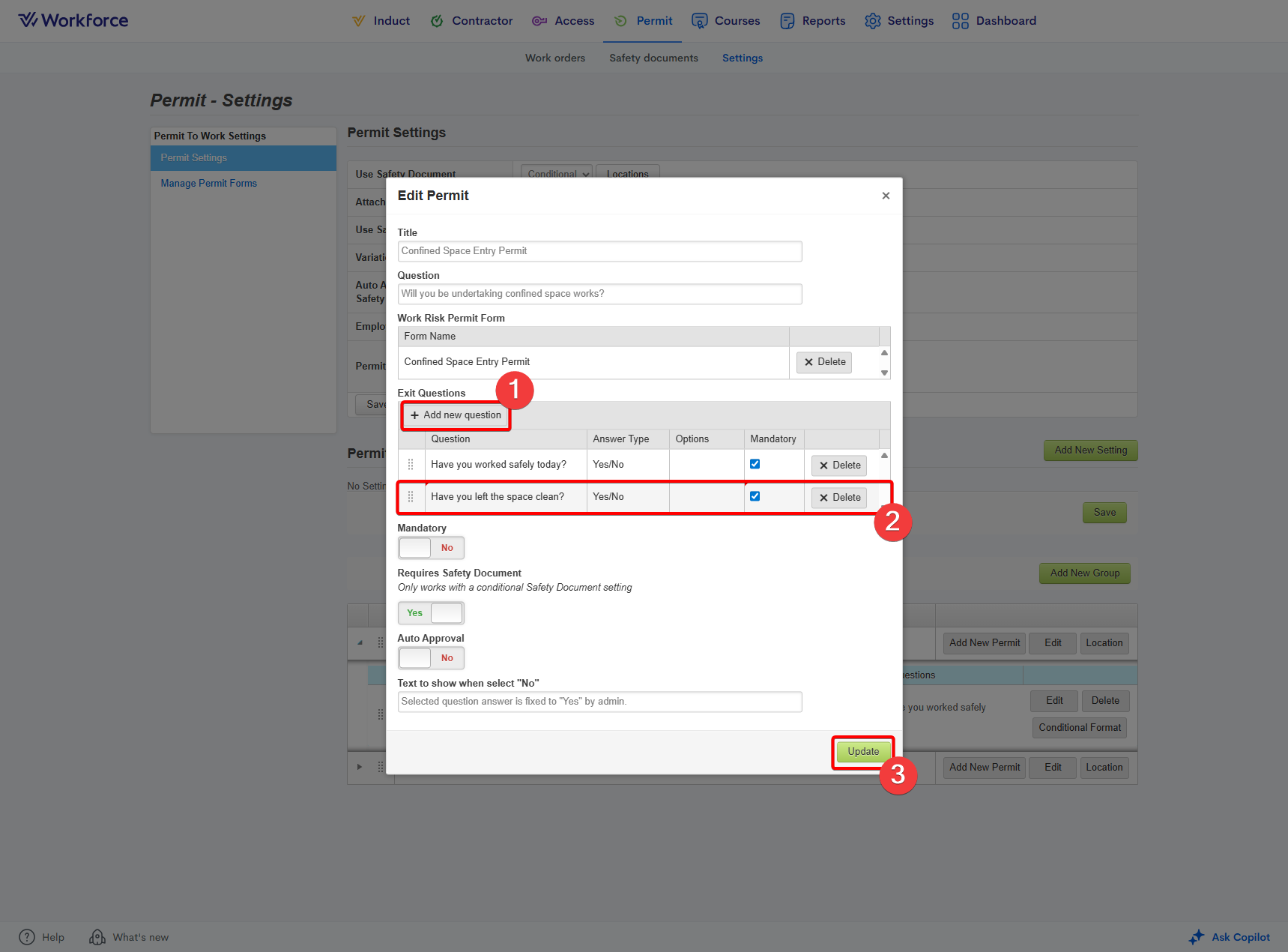The height and width of the screenshot is (952, 1288).
Task: Open the Contractor module icon
Action: coord(437,21)
